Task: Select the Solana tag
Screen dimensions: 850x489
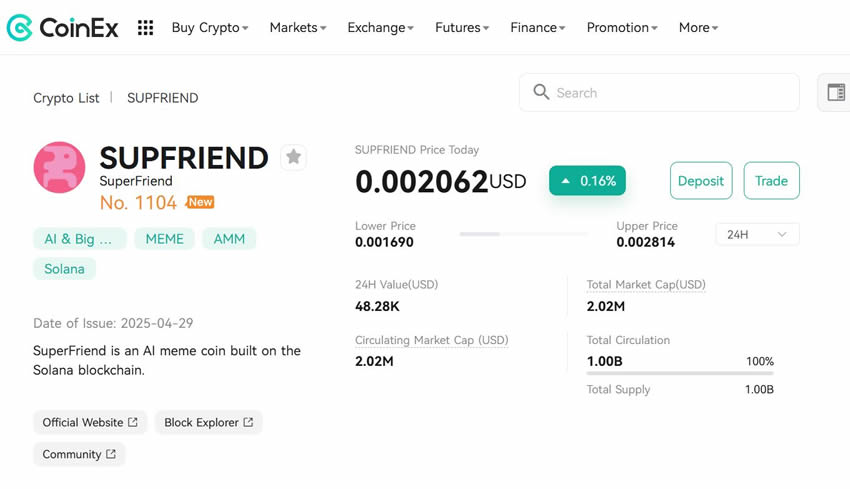Action: point(65,269)
